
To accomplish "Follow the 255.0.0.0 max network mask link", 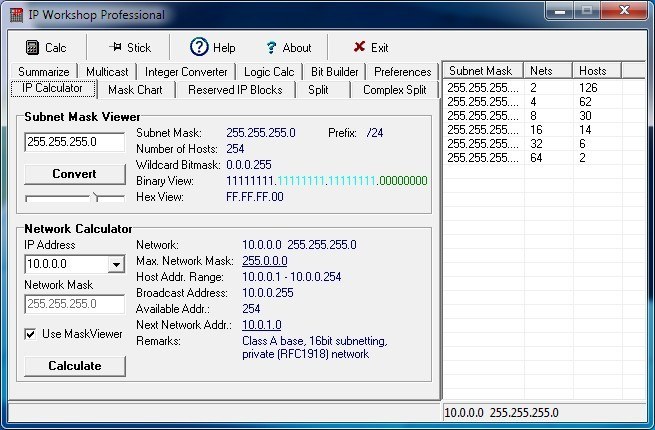I will pyautogui.click(x=265, y=261).
